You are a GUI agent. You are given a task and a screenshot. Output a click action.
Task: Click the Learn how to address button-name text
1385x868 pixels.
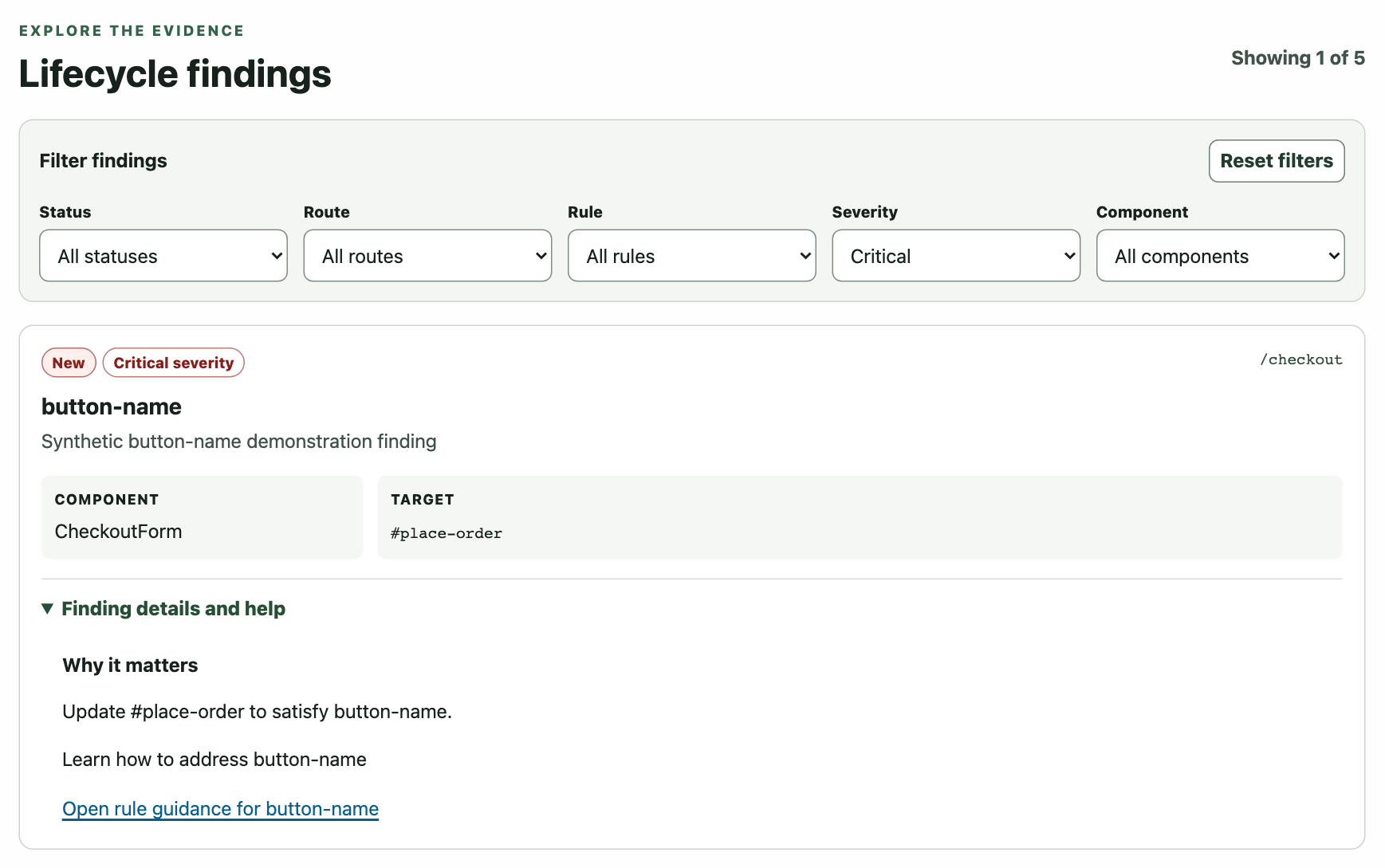pyautogui.click(x=214, y=760)
